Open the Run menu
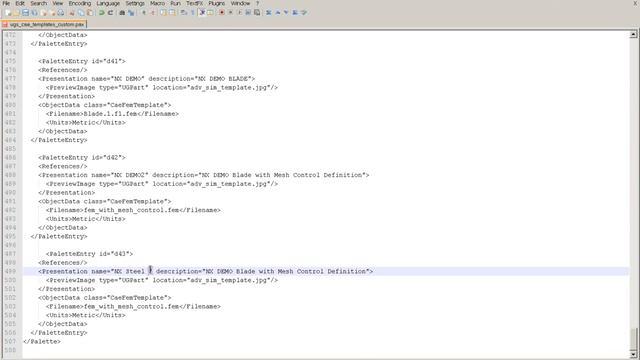The width and height of the screenshot is (640, 360). [176, 3]
